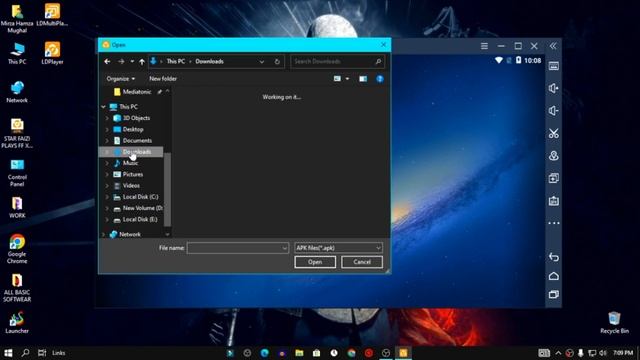Select Mediatonic pinned folder
The width and height of the screenshot is (640, 360).
(x=137, y=92)
